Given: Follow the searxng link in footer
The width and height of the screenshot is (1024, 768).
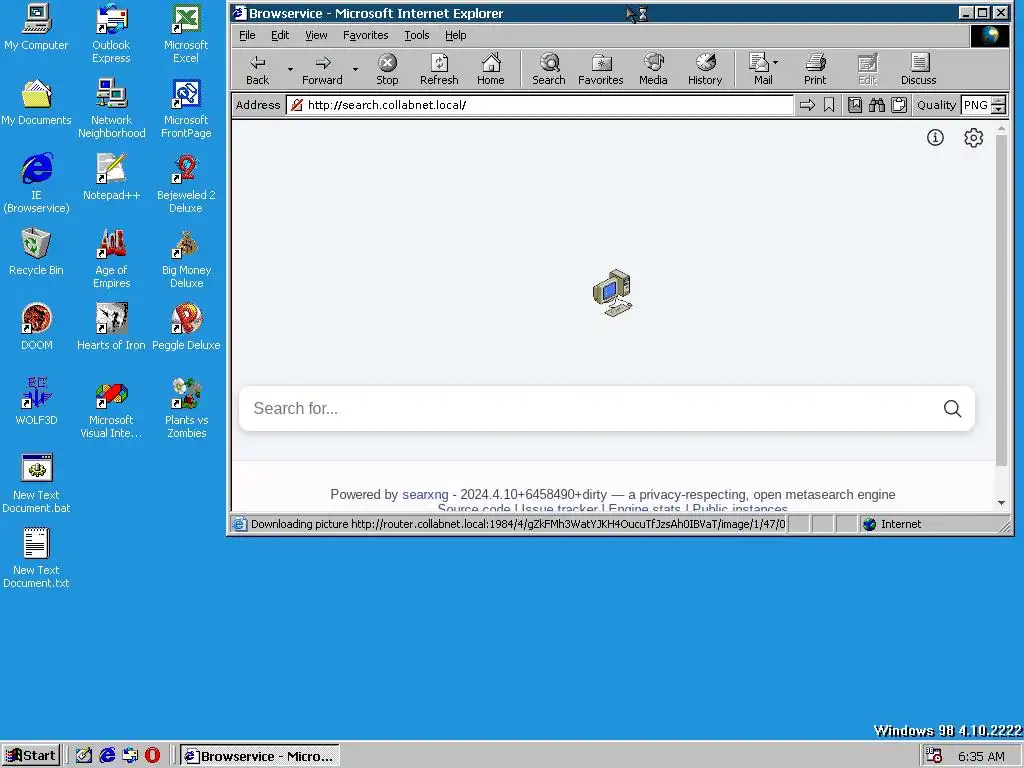Looking at the screenshot, I should (x=425, y=494).
